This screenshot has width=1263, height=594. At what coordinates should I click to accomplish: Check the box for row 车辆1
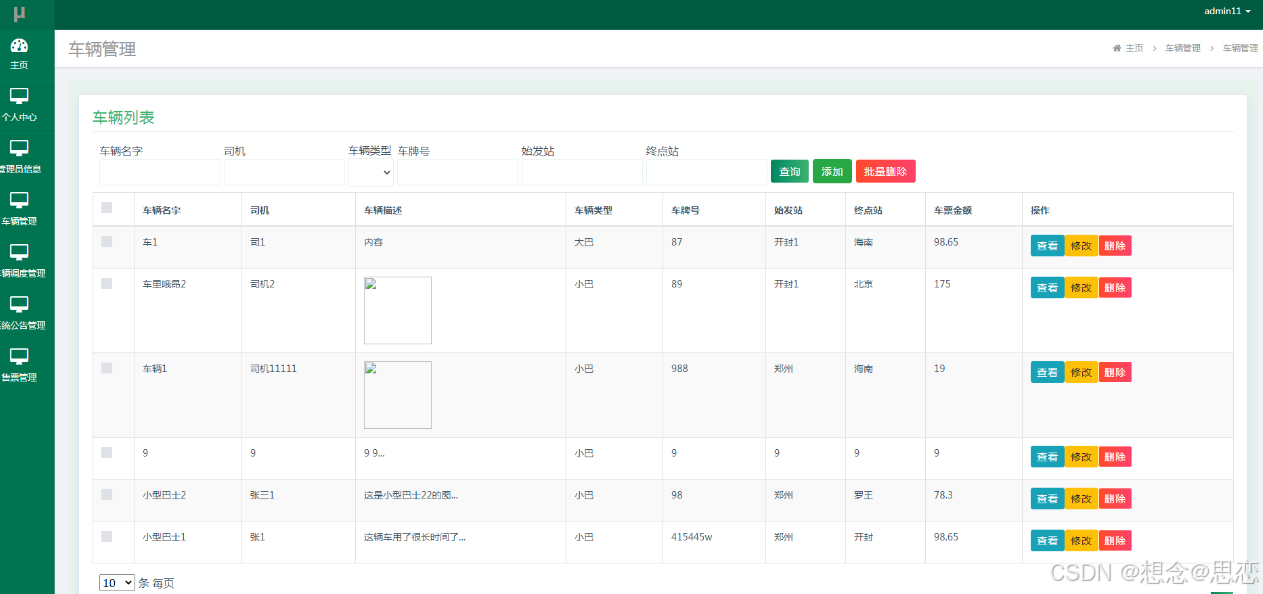(x=107, y=368)
